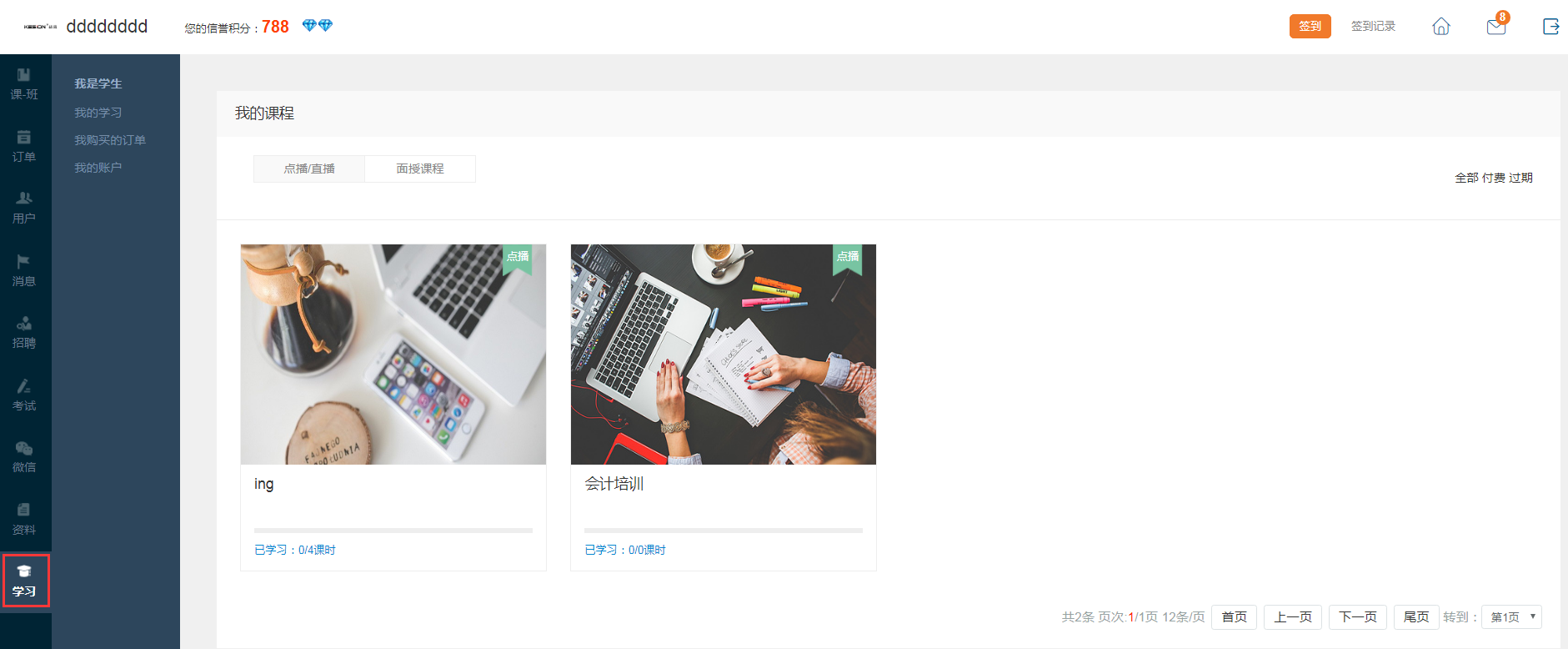Open the 课-班 sidebar section
This screenshot has height=649, width=1568.
coord(24,84)
